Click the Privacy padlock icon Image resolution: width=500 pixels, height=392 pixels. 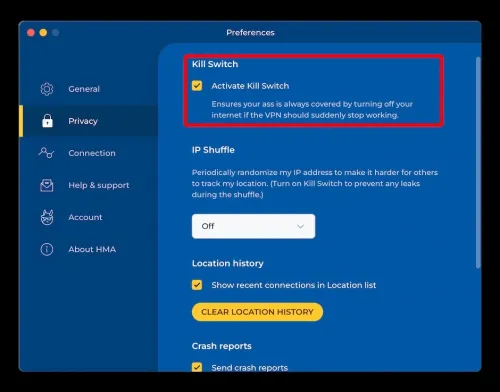coord(47,121)
